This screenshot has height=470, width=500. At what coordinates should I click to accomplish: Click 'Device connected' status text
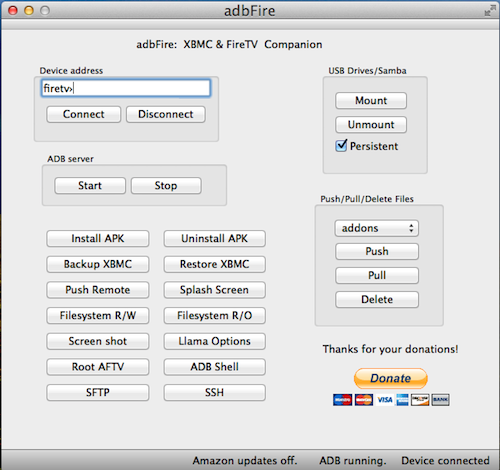pos(445,461)
